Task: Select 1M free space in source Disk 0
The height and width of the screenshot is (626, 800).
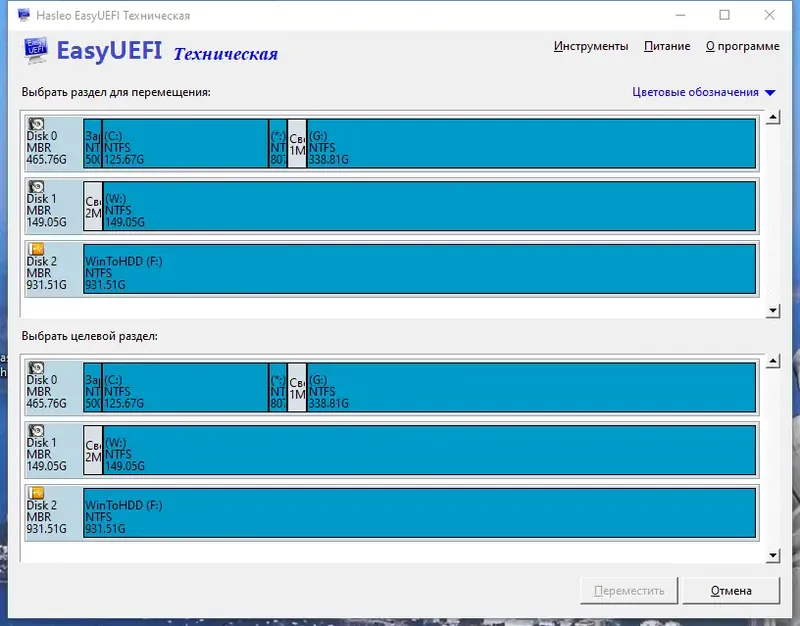Action: pos(297,143)
